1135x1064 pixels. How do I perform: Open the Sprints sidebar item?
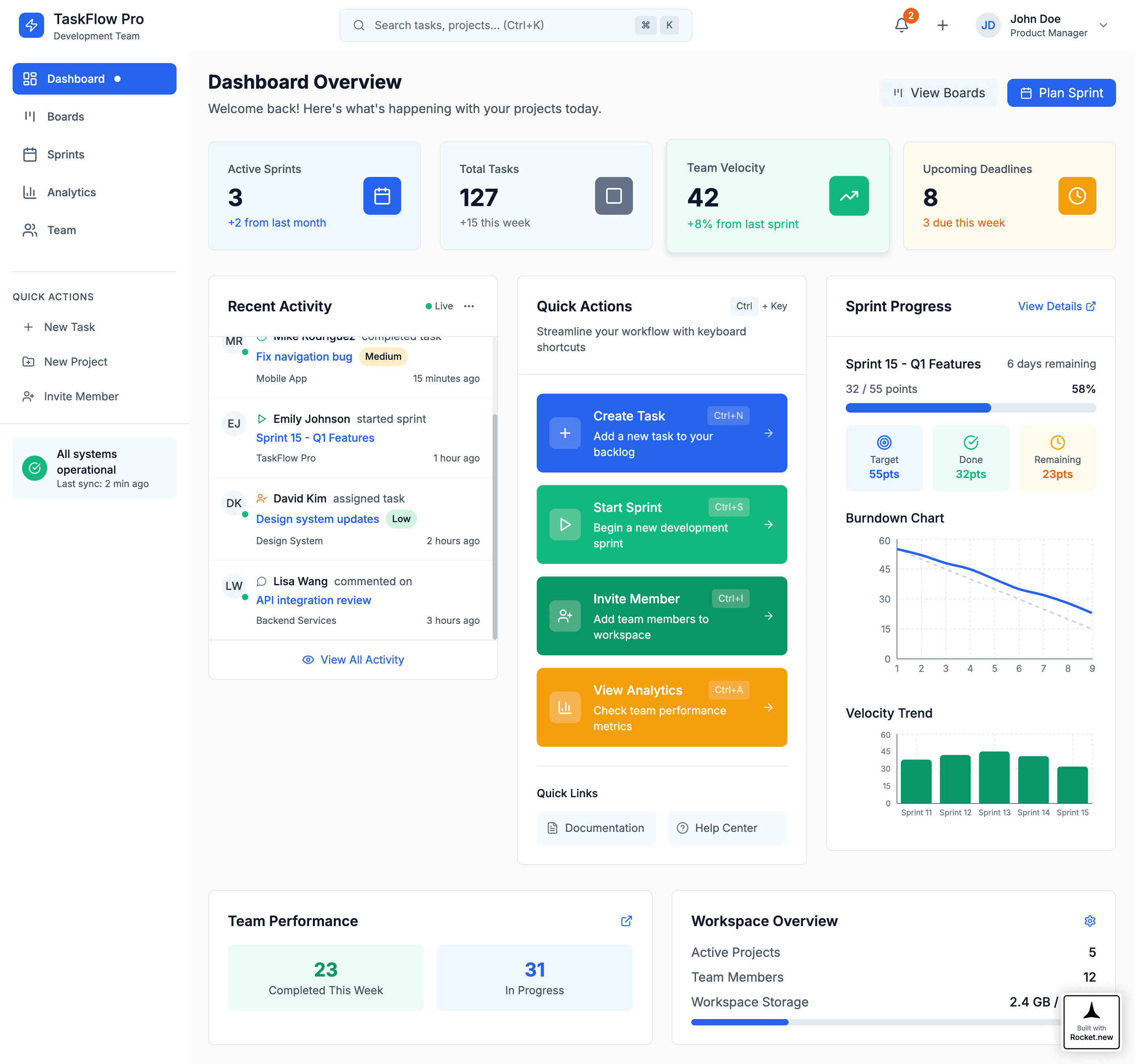pos(94,154)
